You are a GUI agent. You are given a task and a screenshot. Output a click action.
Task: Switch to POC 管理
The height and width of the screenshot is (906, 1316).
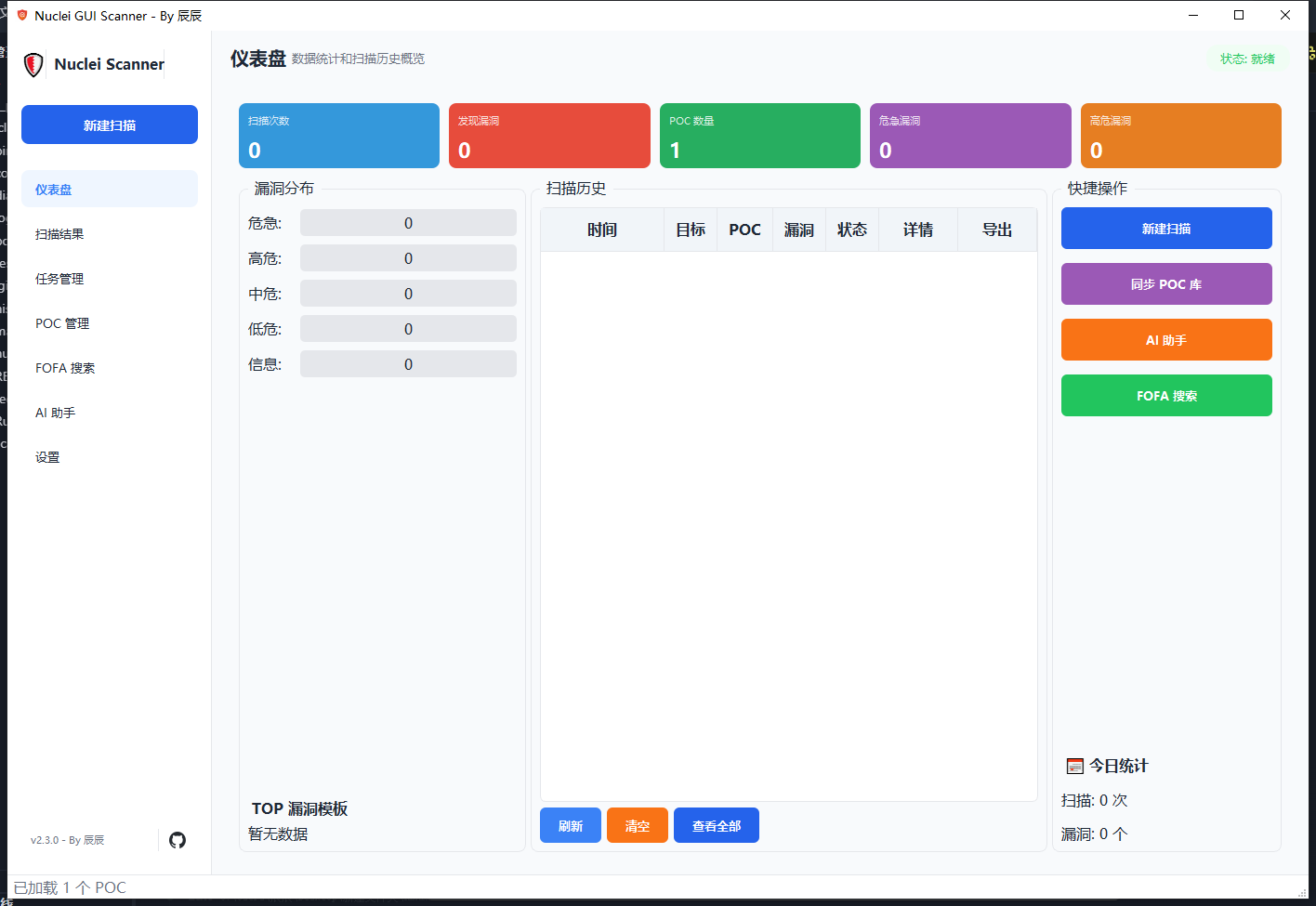click(61, 322)
